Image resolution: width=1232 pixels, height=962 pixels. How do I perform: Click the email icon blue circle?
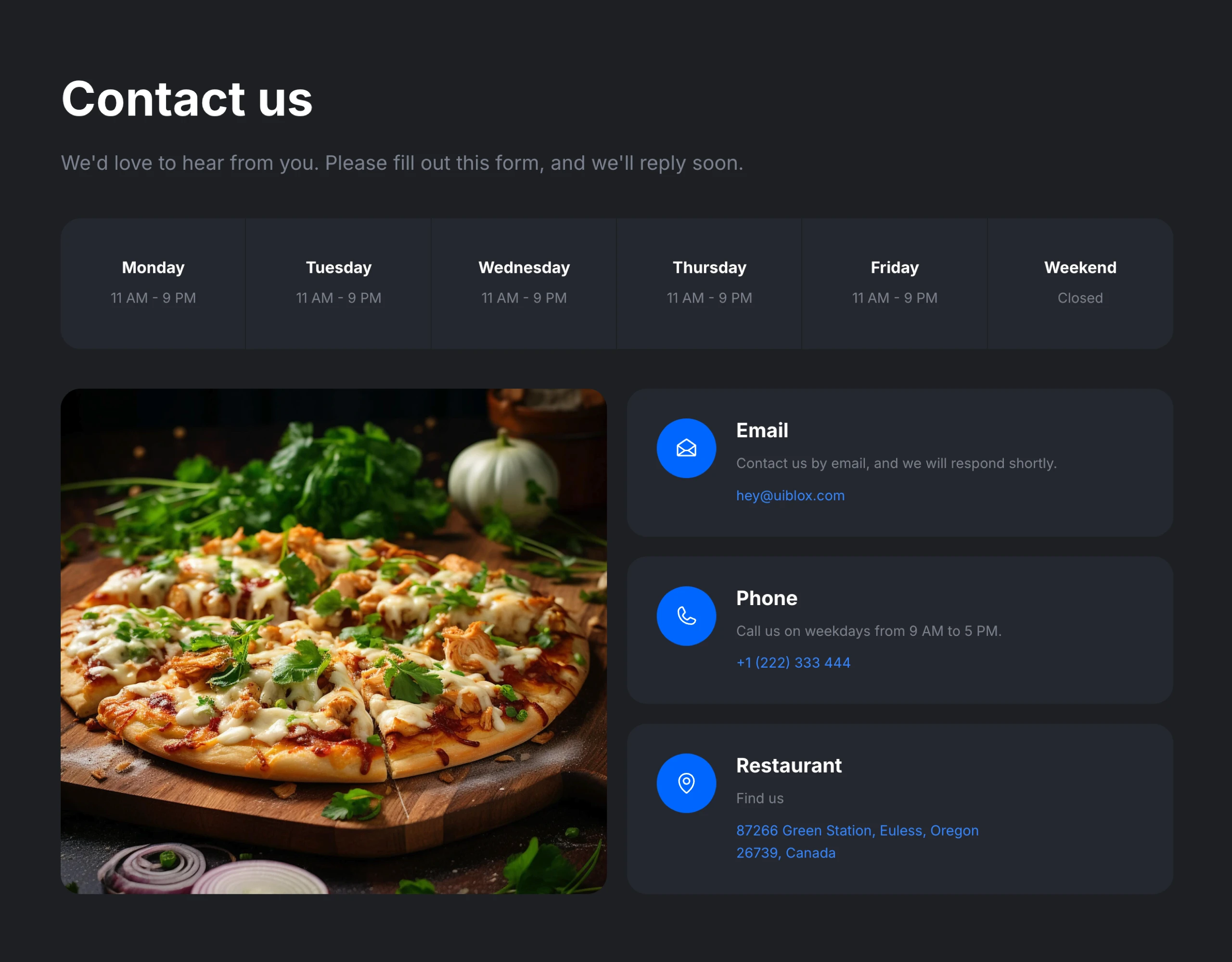686,448
